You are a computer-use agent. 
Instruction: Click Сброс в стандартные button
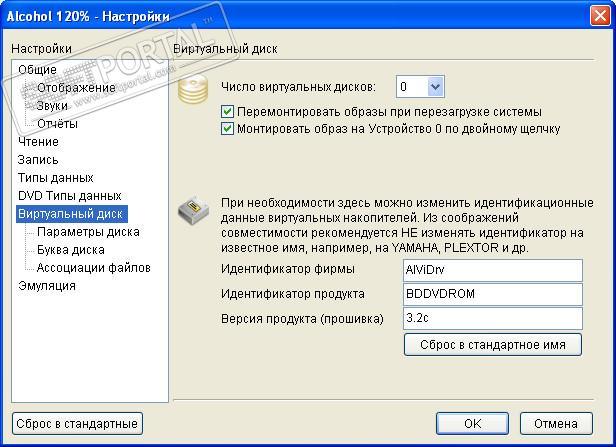77,424
